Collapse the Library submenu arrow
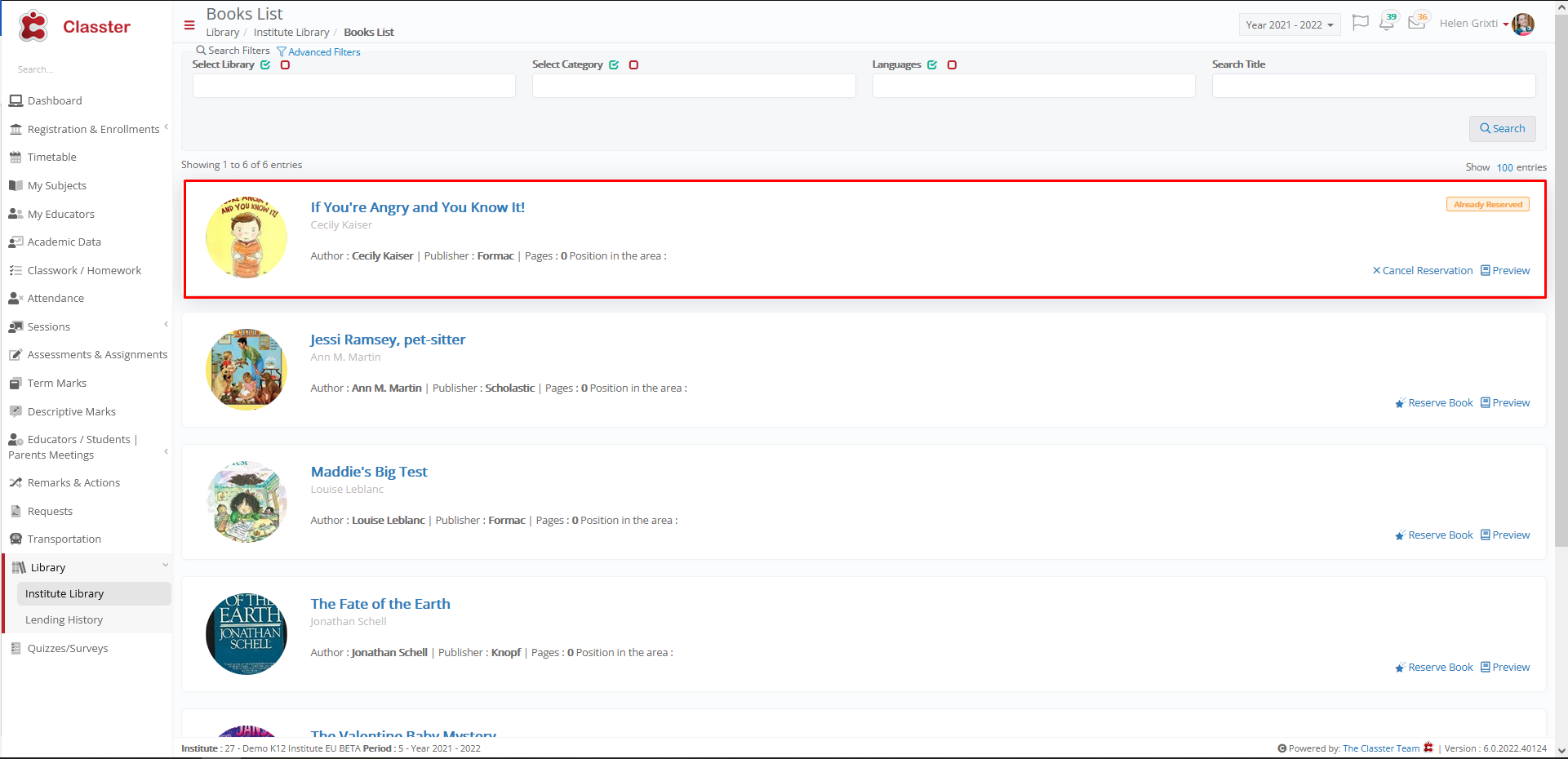This screenshot has width=1568, height=759. pos(165,565)
